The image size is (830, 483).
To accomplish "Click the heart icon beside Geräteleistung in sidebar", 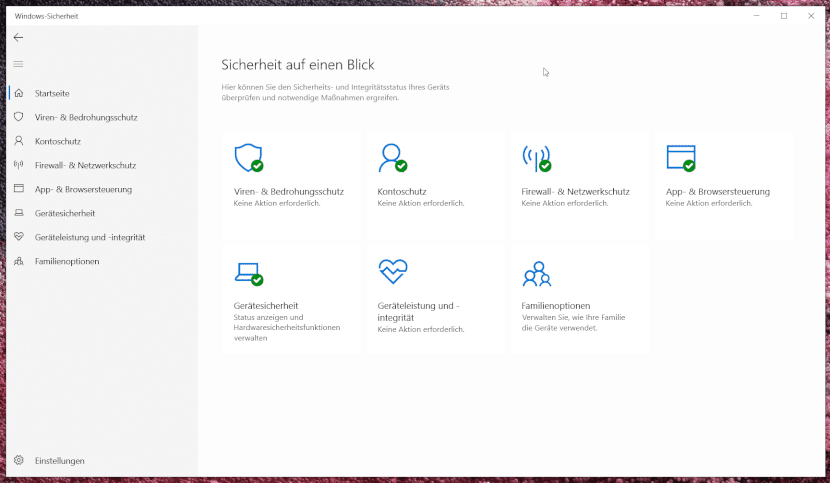I will pyautogui.click(x=19, y=237).
